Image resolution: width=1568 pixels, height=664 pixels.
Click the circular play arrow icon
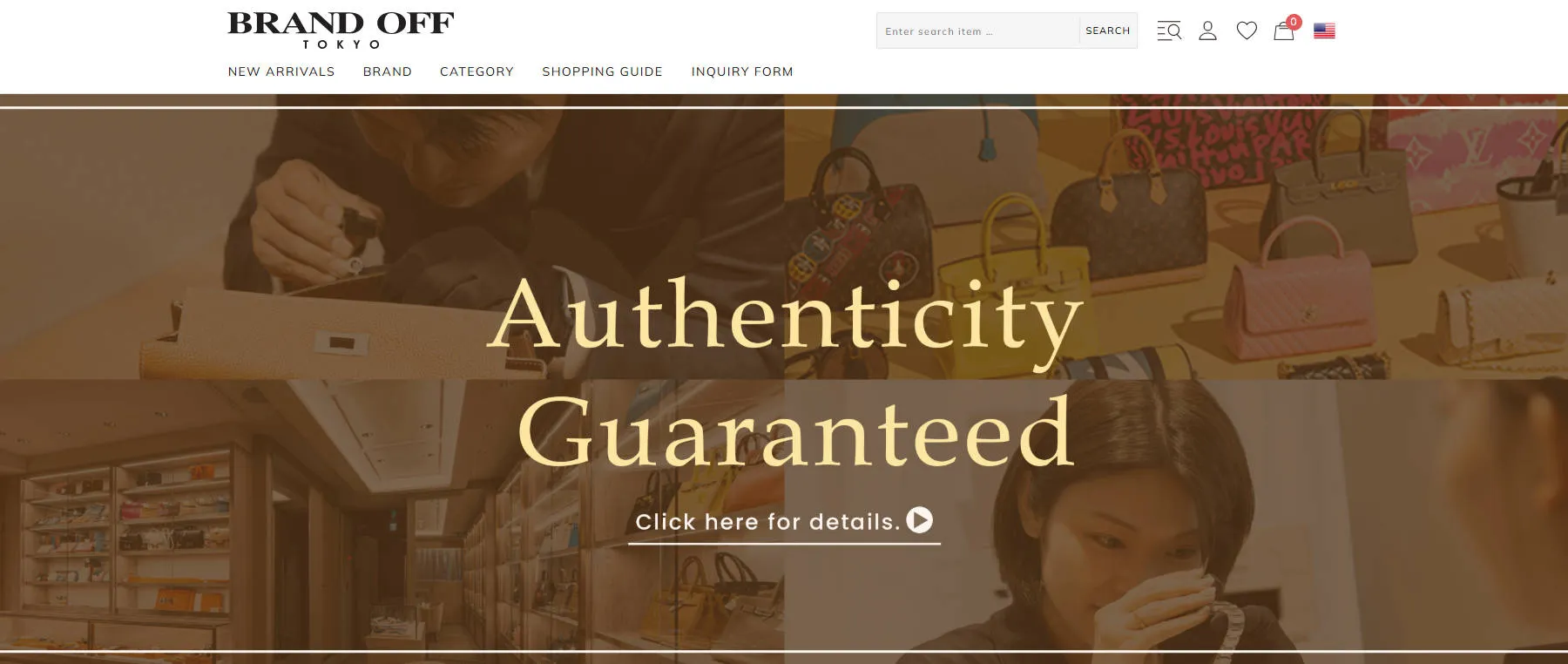[919, 520]
